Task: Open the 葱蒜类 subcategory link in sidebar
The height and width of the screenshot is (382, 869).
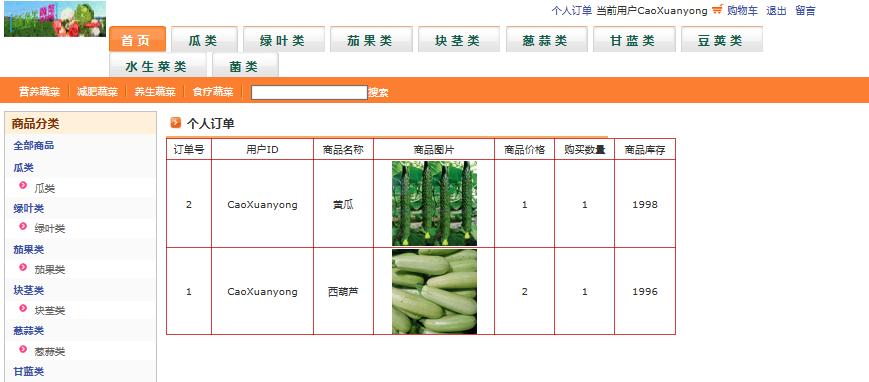Action: pos(50,352)
